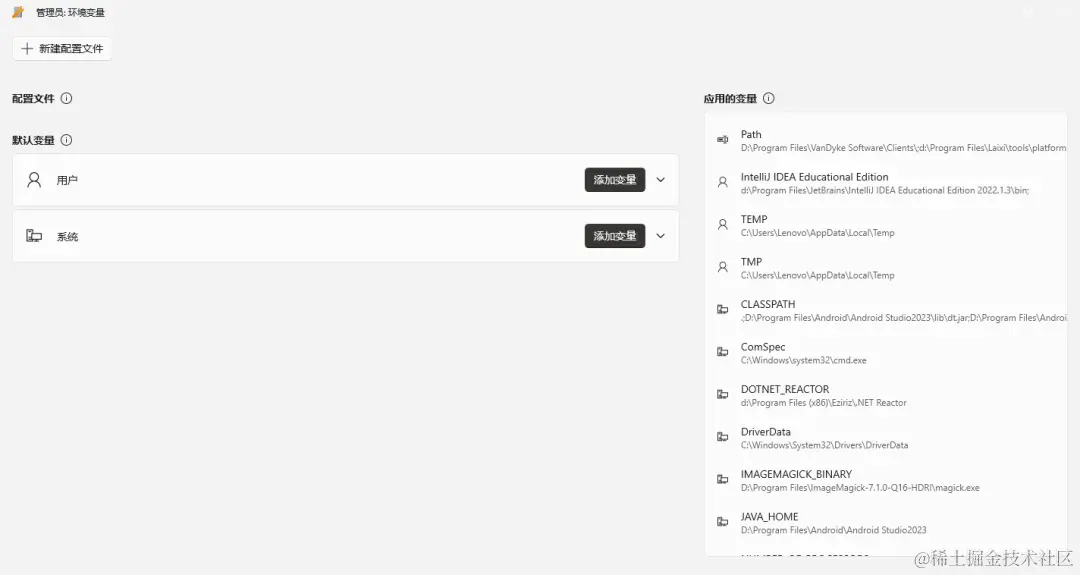Show info tooltip next to 配置文件
Image resolution: width=1080 pixels, height=575 pixels.
(66, 98)
